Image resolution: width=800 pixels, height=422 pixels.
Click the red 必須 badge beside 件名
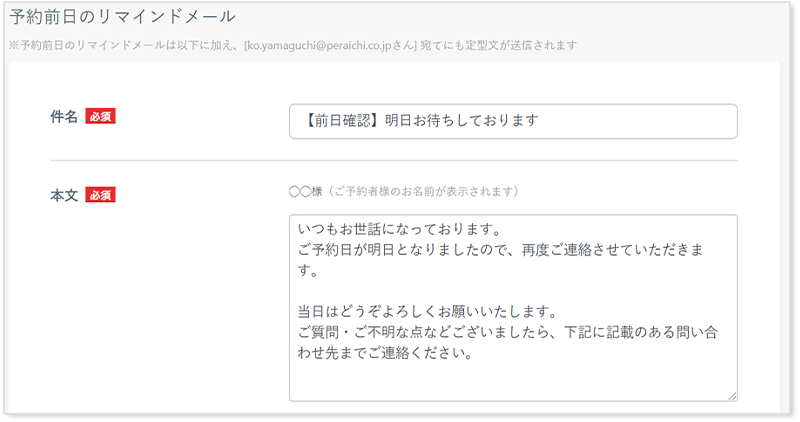tap(100, 116)
